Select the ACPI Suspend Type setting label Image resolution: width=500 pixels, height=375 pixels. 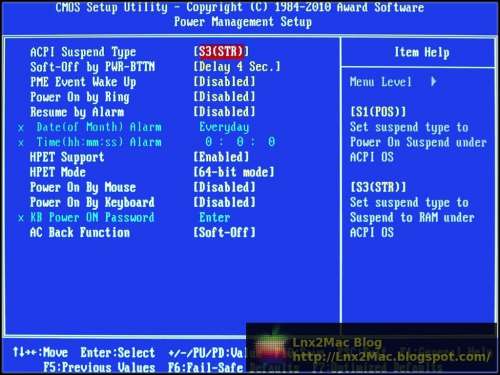pyautogui.click(x=83, y=52)
